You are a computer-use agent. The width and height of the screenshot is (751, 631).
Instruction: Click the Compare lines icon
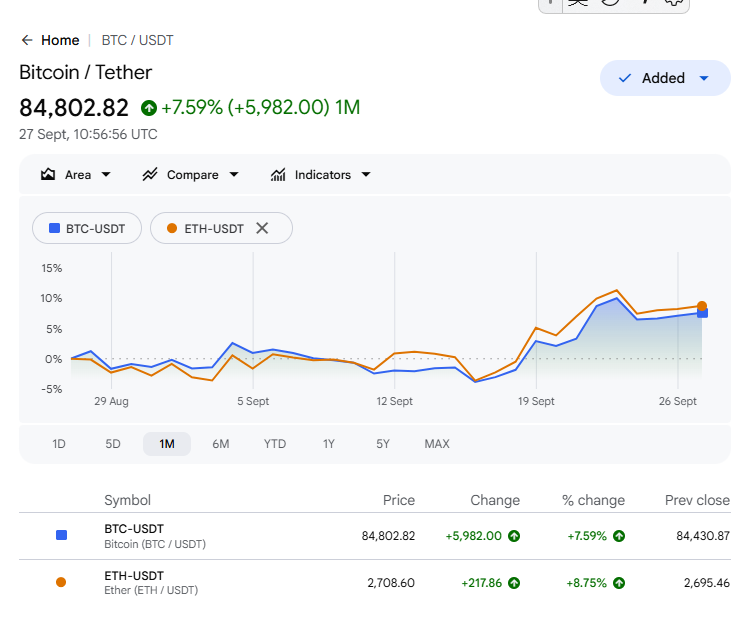(150, 174)
